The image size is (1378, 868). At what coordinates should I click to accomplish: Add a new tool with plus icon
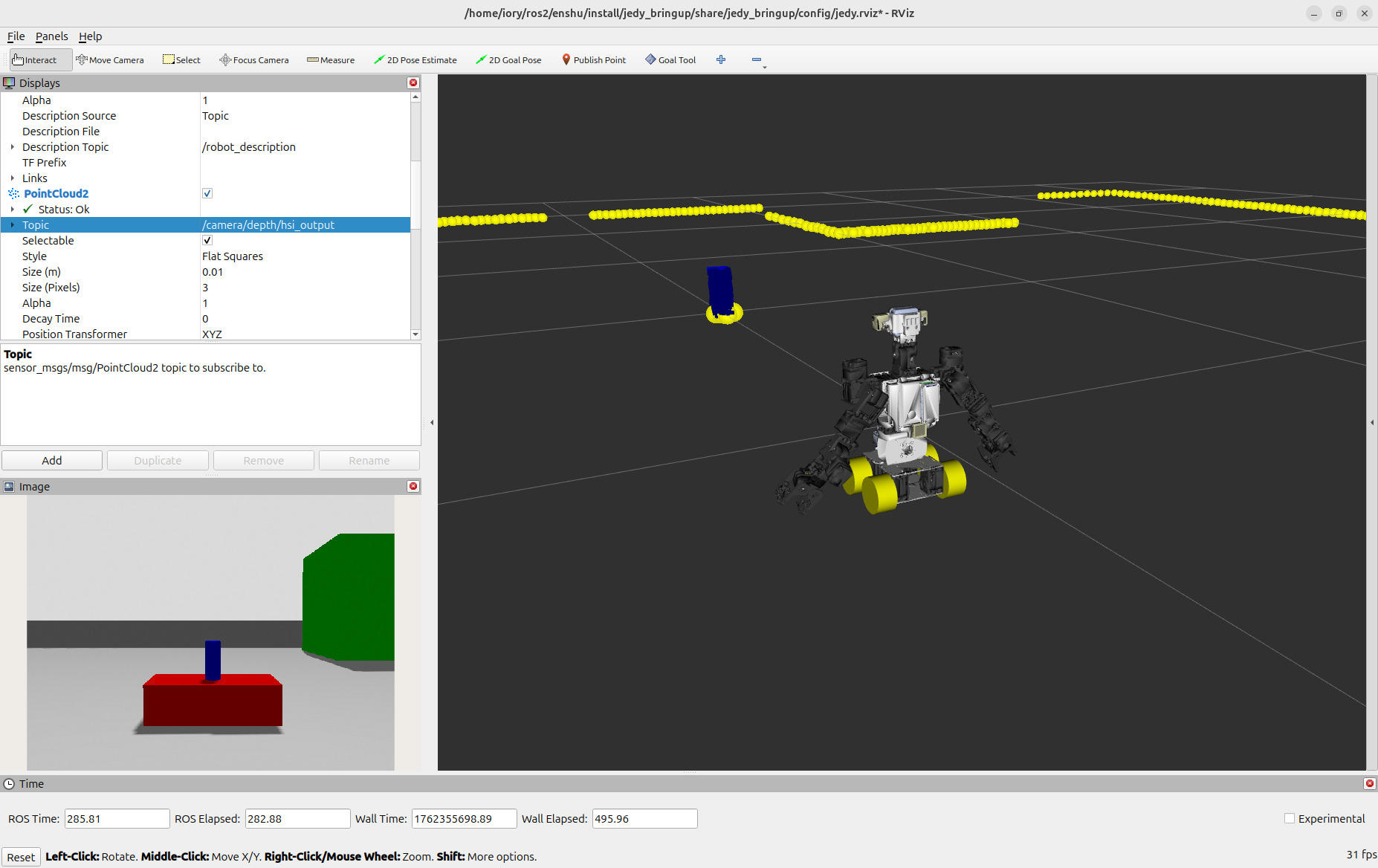tap(721, 60)
